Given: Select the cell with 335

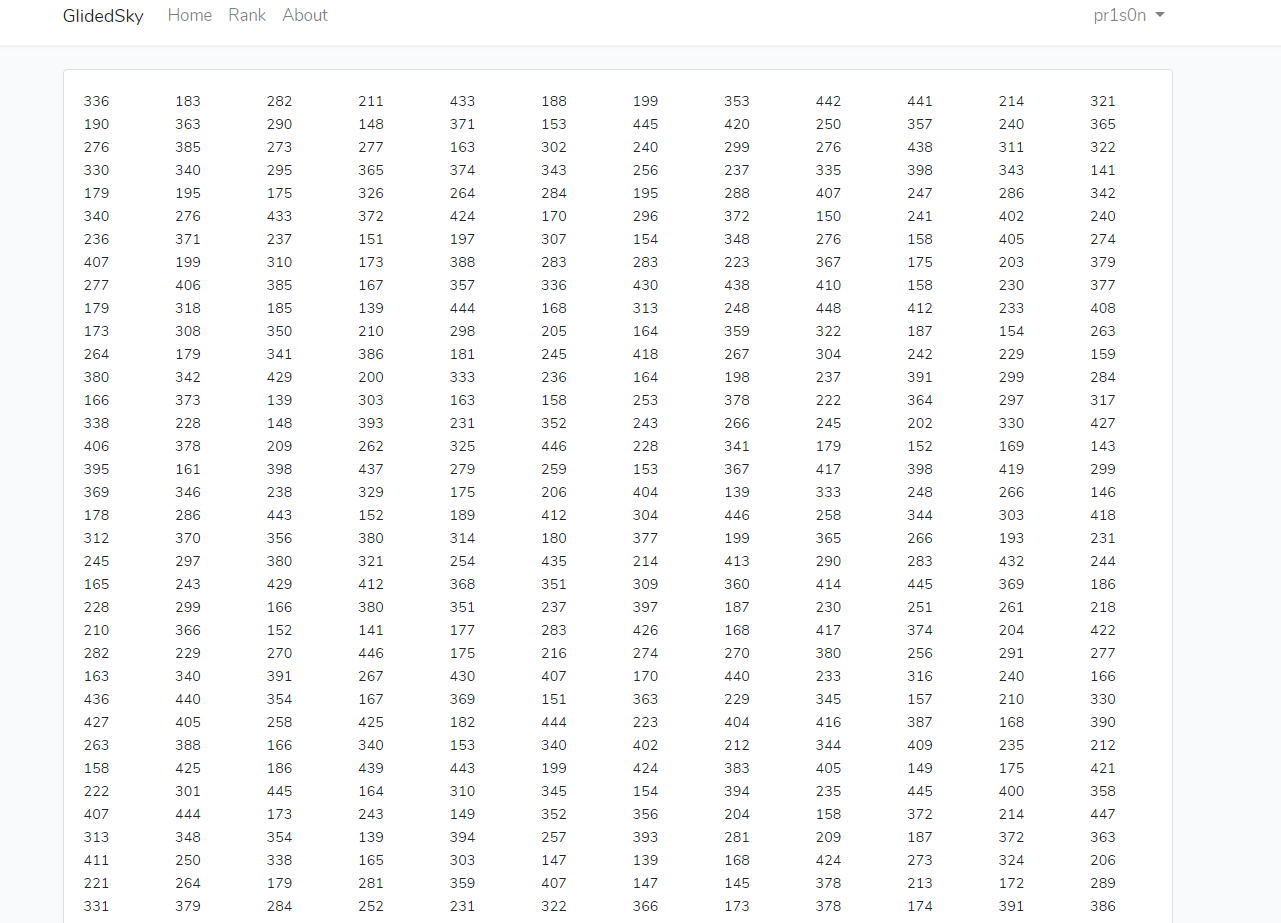Looking at the screenshot, I should 829,170.
